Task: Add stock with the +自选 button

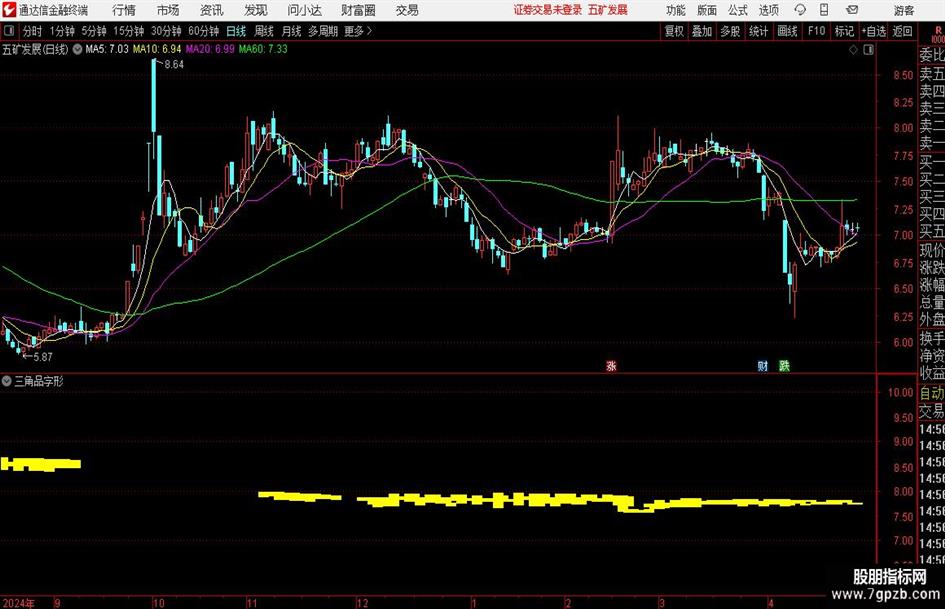Action: click(x=874, y=31)
